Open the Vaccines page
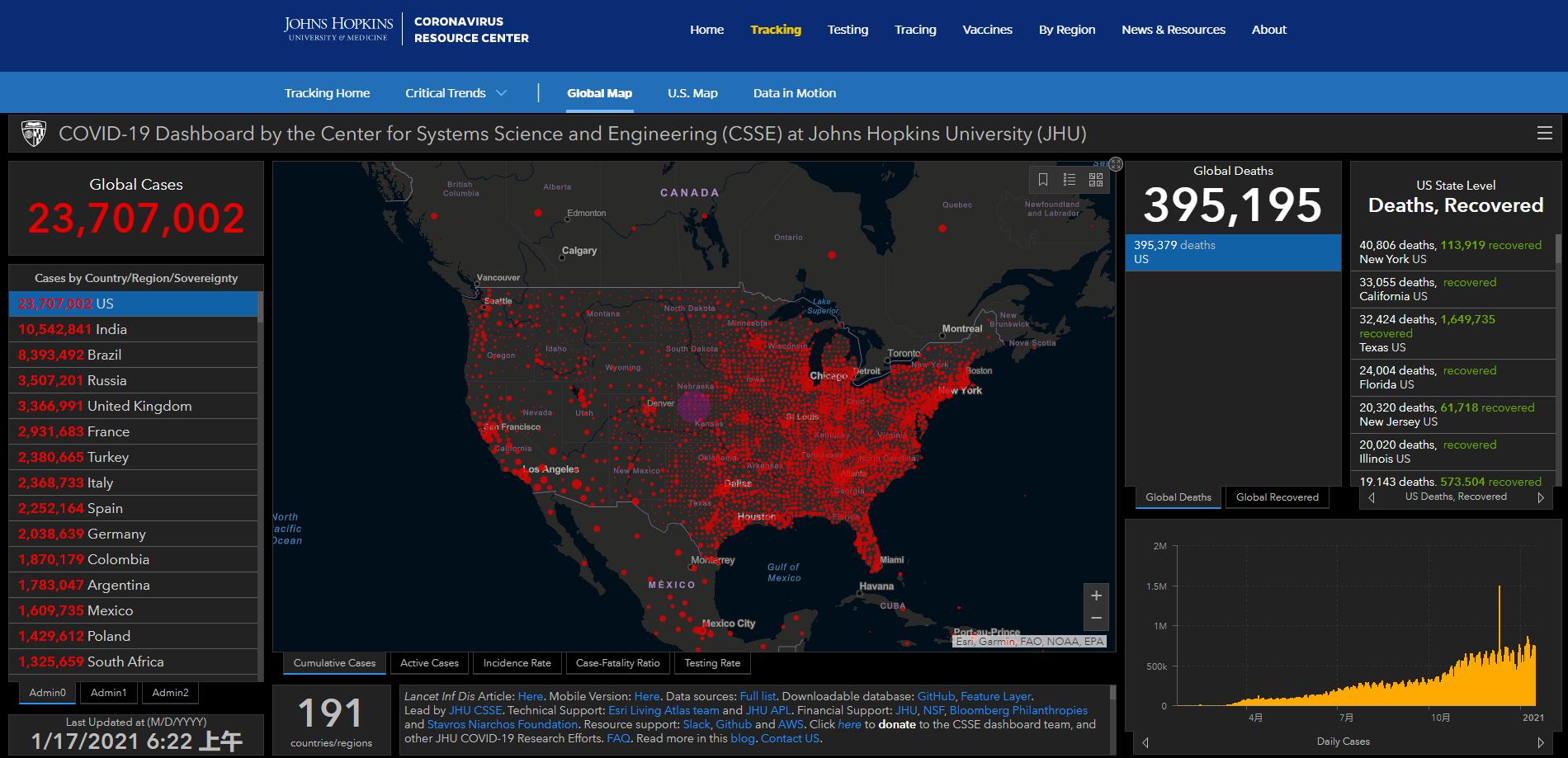This screenshot has width=1568, height=758. [x=987, y=30]
